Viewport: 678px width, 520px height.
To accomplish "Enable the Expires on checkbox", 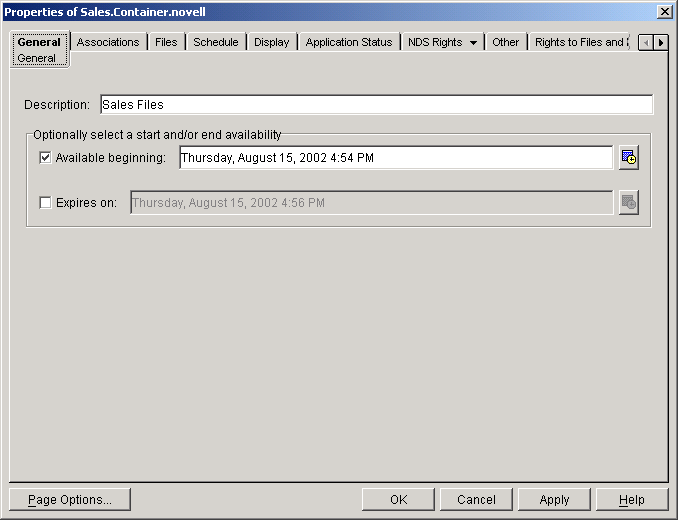I will [45, 202].
